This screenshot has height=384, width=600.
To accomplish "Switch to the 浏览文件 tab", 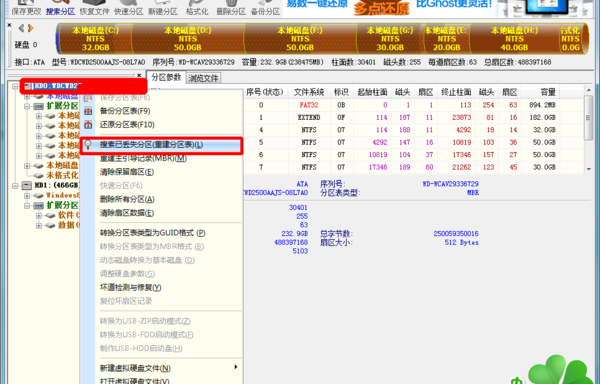I will [x=203, y=78].
